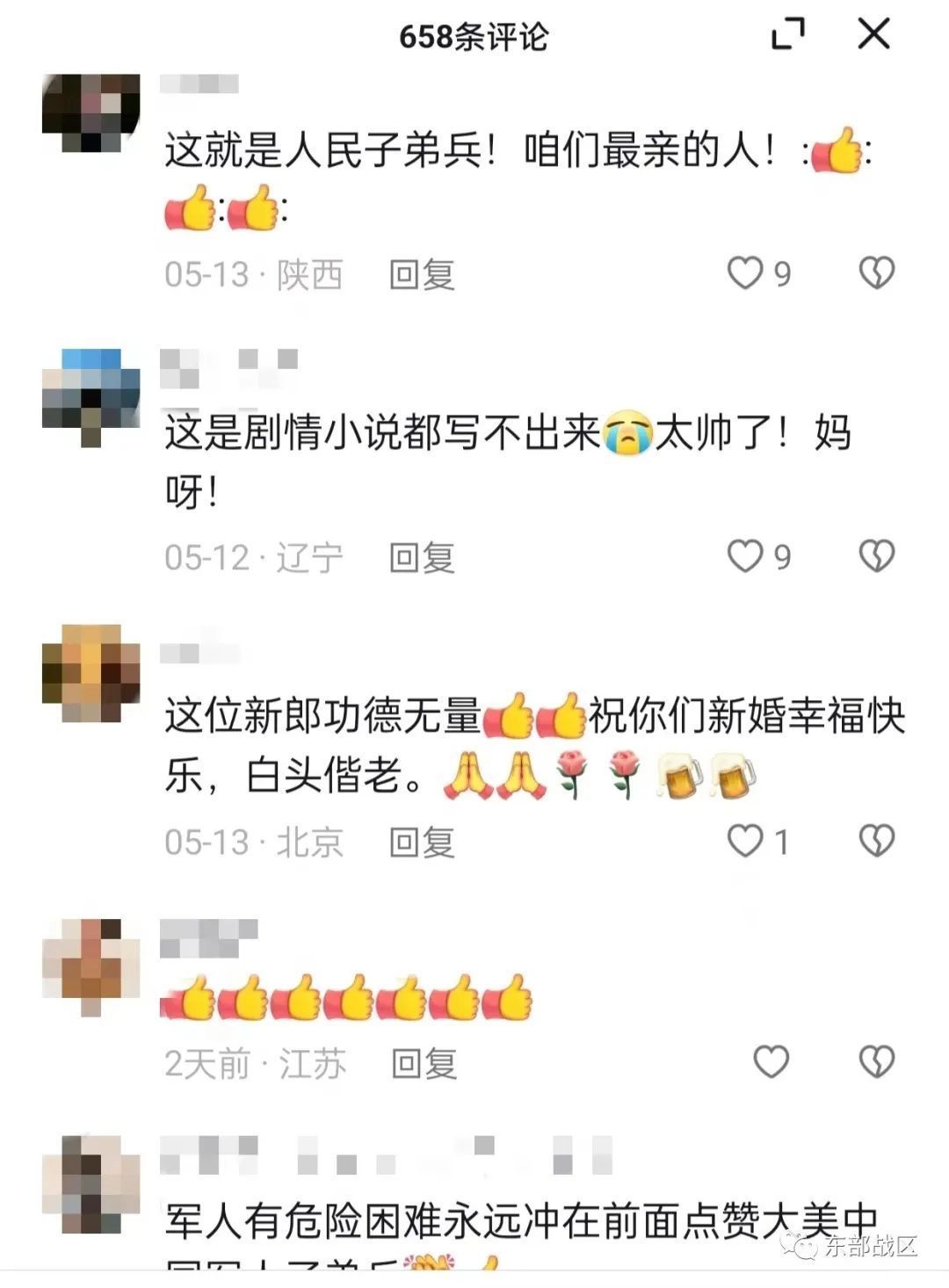Like the 北京 comment about 新郎功德无量
The width and height of the screenshot is (949, 1288).
(757, 841)
